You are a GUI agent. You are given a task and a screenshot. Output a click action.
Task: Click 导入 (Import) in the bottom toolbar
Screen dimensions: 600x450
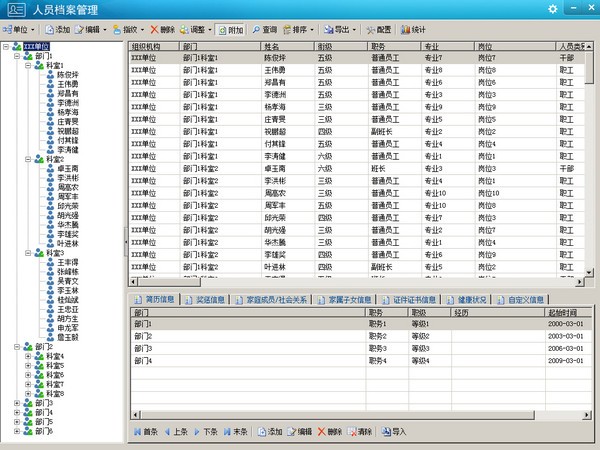pyautogui.click(x=393, y=432)
